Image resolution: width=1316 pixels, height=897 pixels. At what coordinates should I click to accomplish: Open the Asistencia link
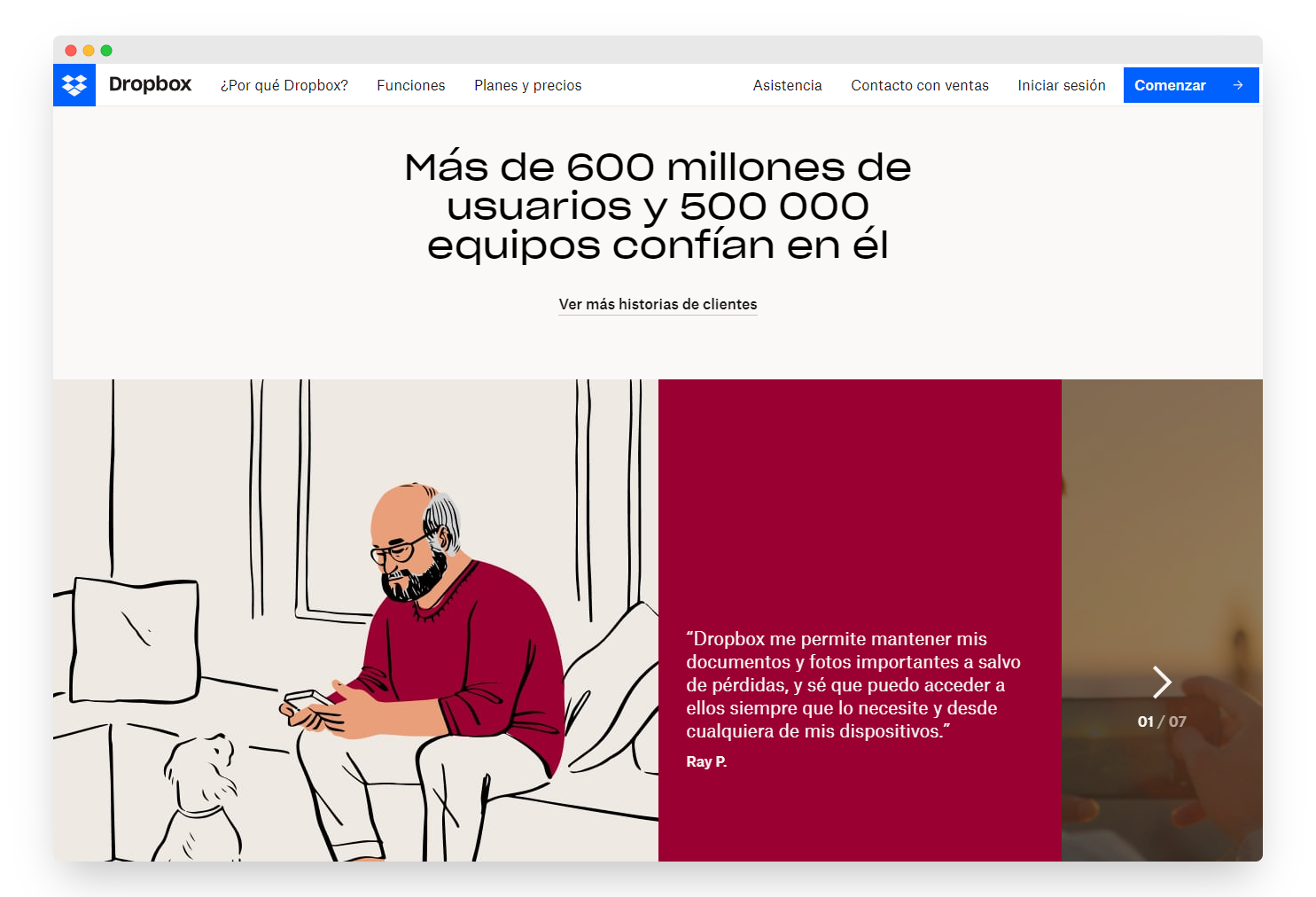pyautogui.click(x=788, y=85)
